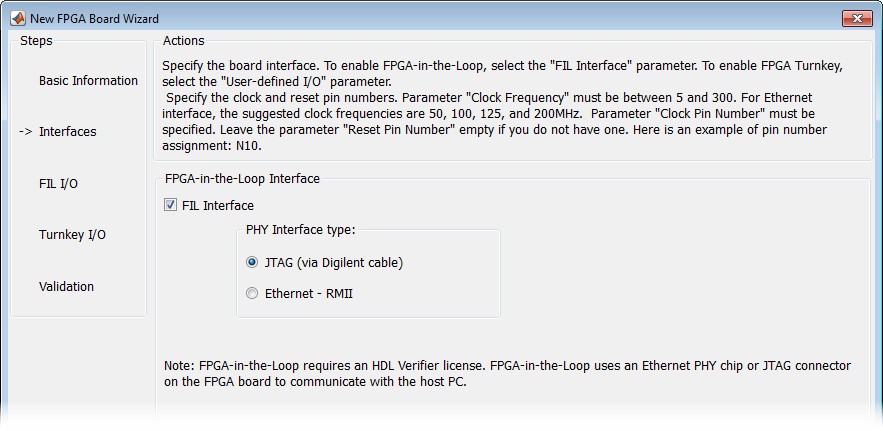
Task: Click the arrow marker beside Interfaces
Action: click(x=26, y=132)
